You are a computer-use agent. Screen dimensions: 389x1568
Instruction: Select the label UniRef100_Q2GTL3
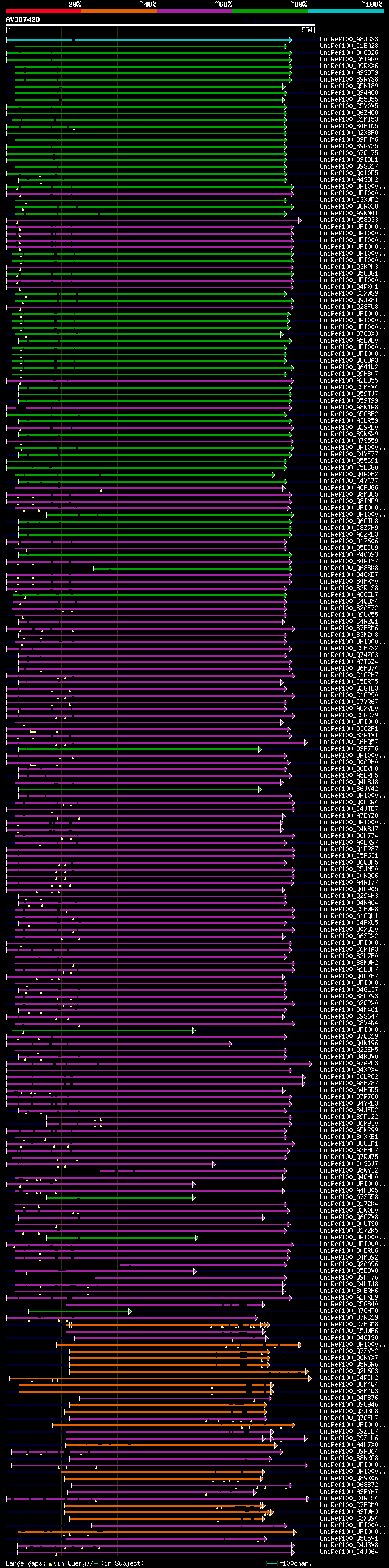(349, 688)
